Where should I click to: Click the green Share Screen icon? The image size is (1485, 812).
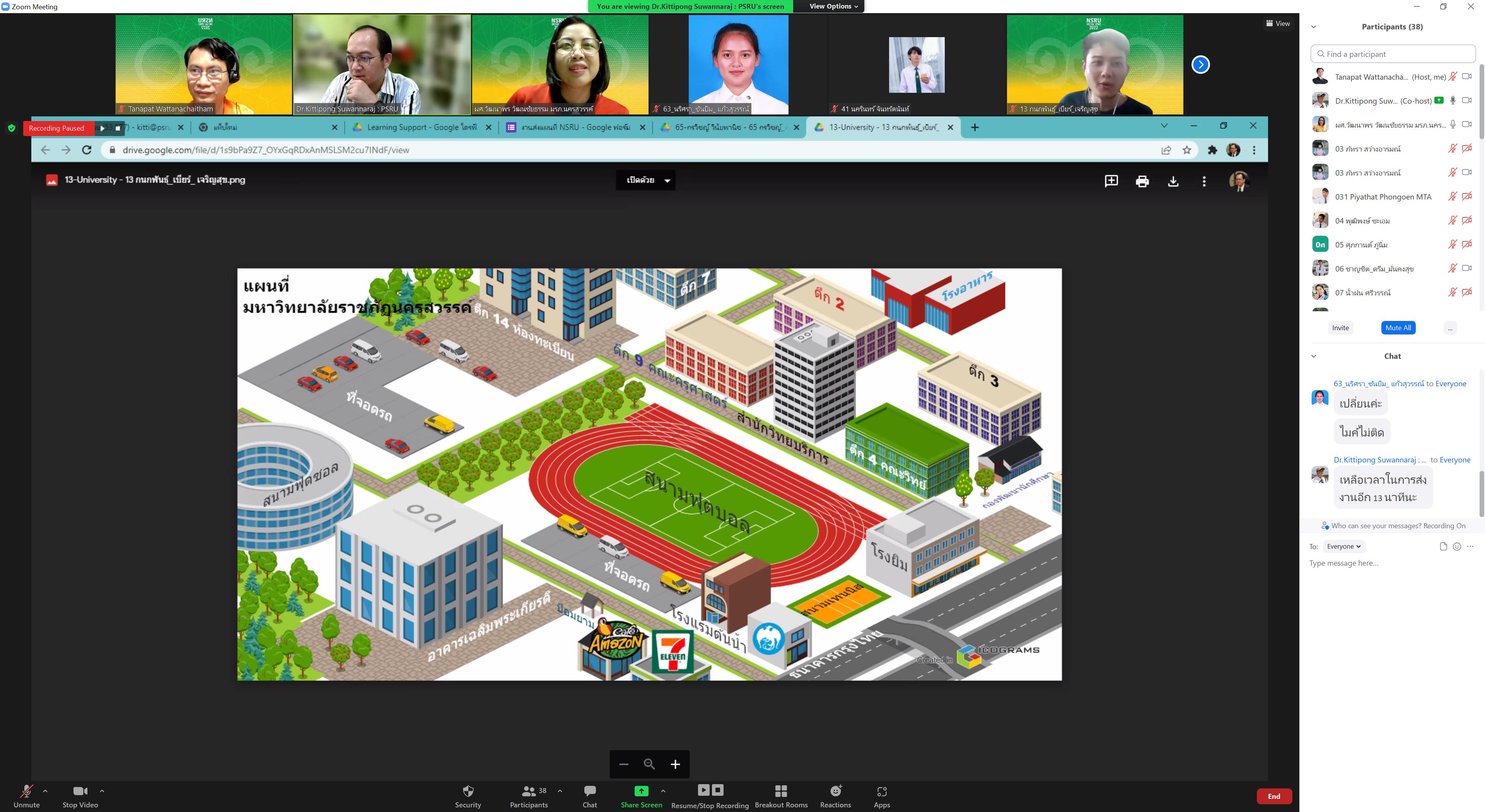(x=641, y=791)
